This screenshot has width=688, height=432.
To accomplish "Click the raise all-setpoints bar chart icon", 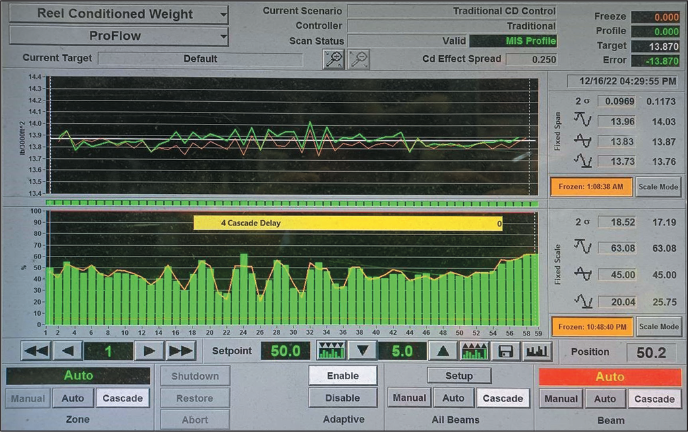I will [x=474, y=351].
